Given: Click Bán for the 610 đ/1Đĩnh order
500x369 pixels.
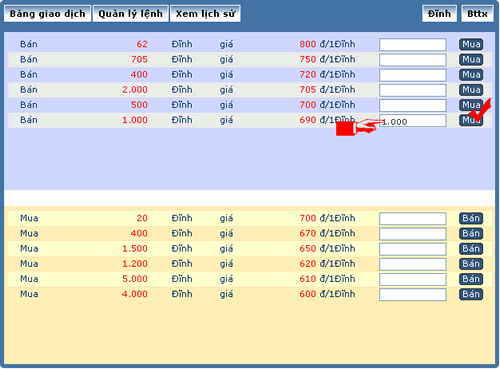Looking at the screenshot, I should [471, 279].
